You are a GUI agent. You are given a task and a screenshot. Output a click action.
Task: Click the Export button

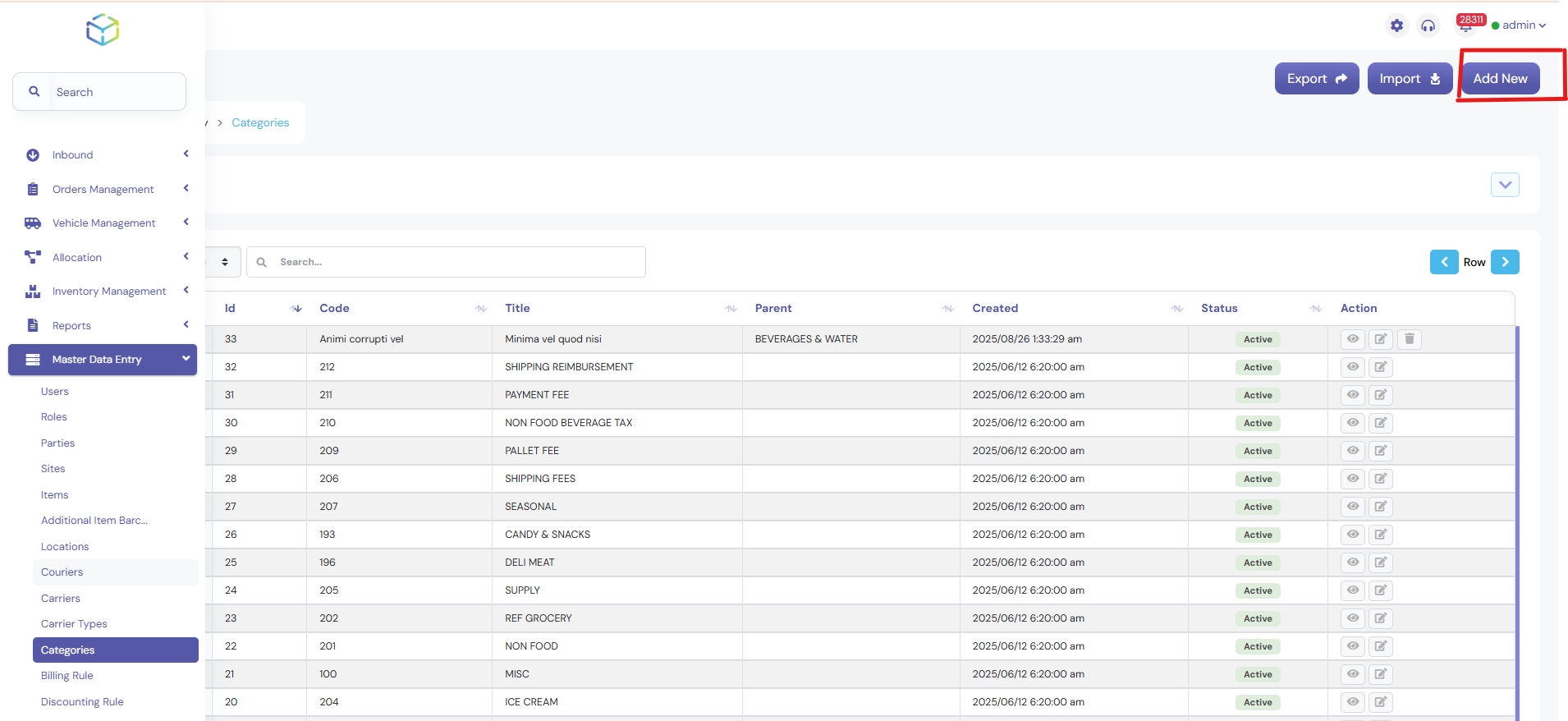click(x=1316, y=79)
